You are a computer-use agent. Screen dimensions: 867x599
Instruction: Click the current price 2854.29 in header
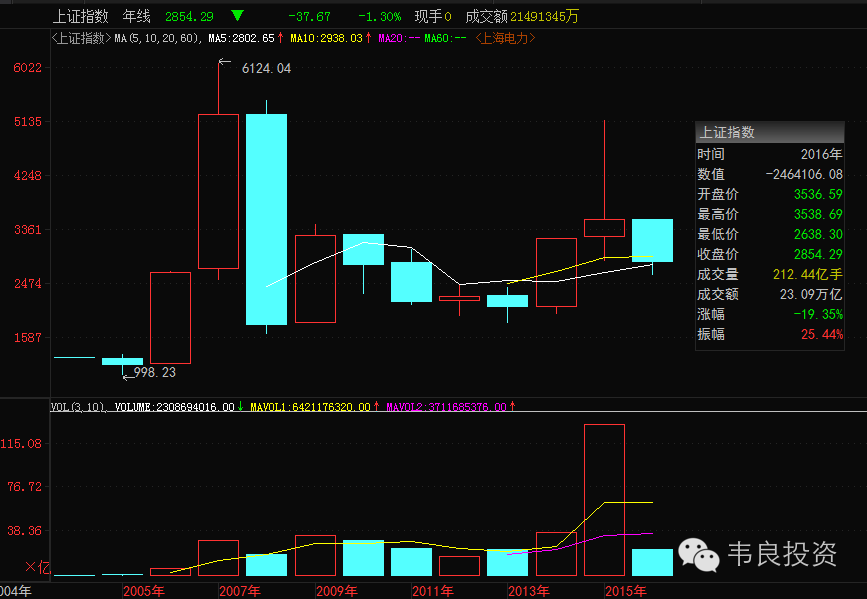pyautogui.click(x=189, y=17)
